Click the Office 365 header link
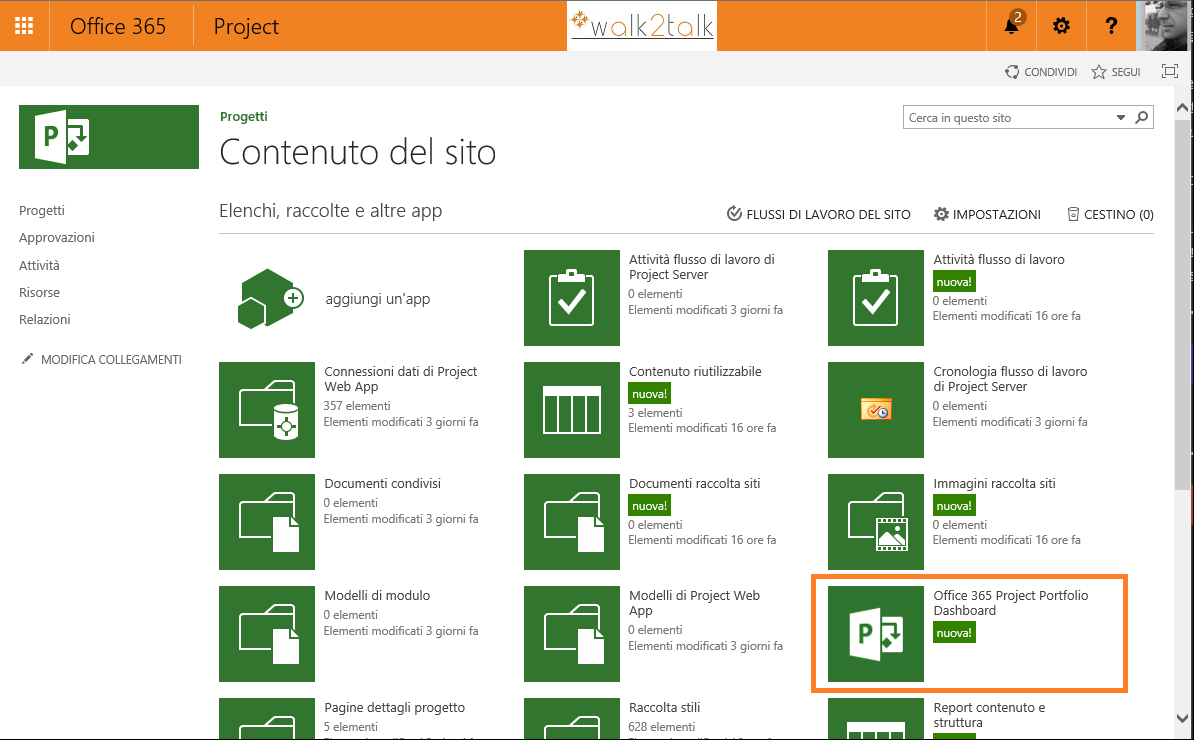The image size is (1194, 740). coord(118,26)
